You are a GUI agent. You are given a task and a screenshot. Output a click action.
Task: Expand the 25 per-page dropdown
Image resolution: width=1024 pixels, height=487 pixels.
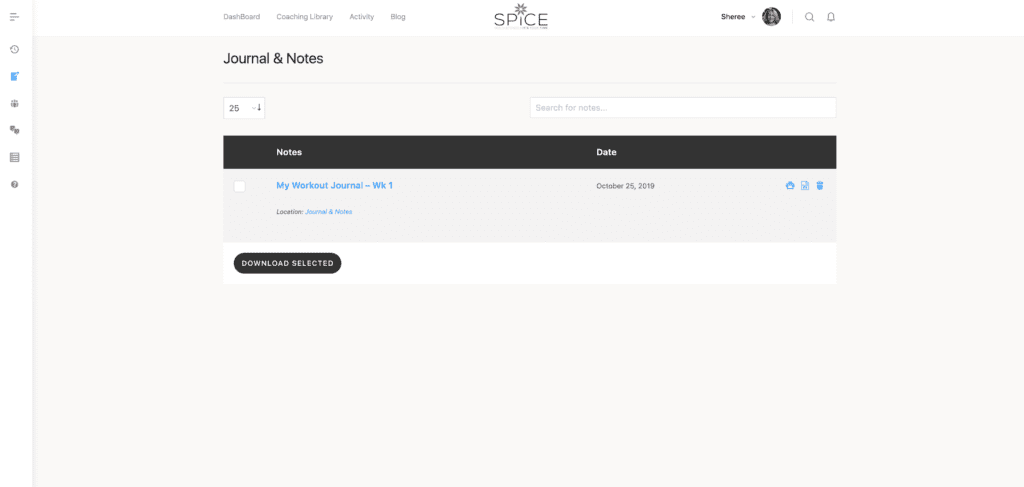(244, 108)
